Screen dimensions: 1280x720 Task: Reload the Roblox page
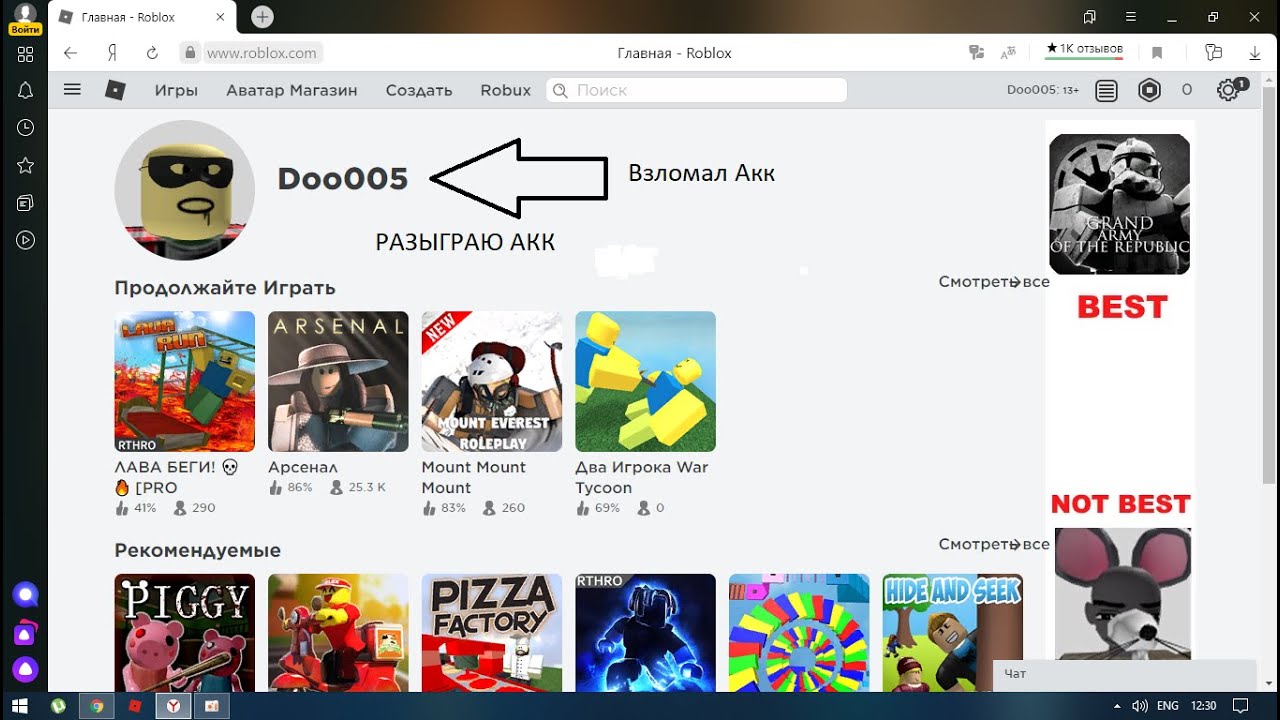[153, 53]
